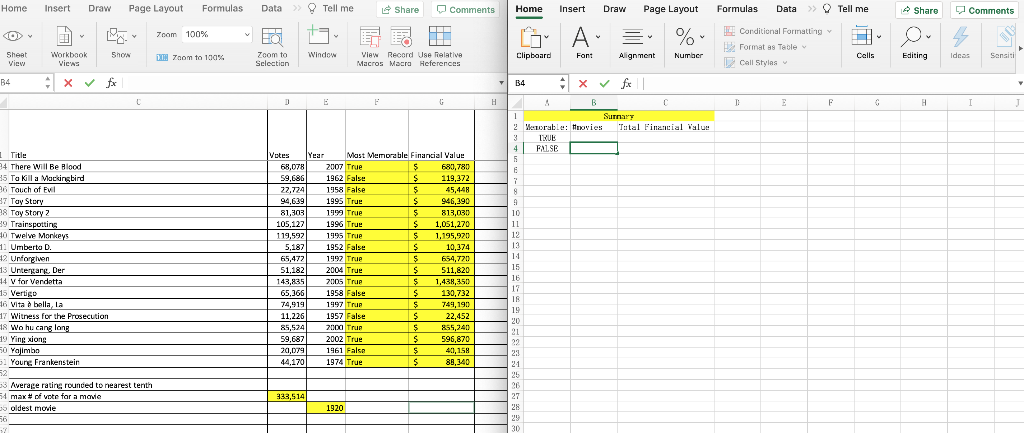Select the Total Financial Value header cell
This screenshot has width=1024, height=433.
pyautogui.click(x=665, y=127)
